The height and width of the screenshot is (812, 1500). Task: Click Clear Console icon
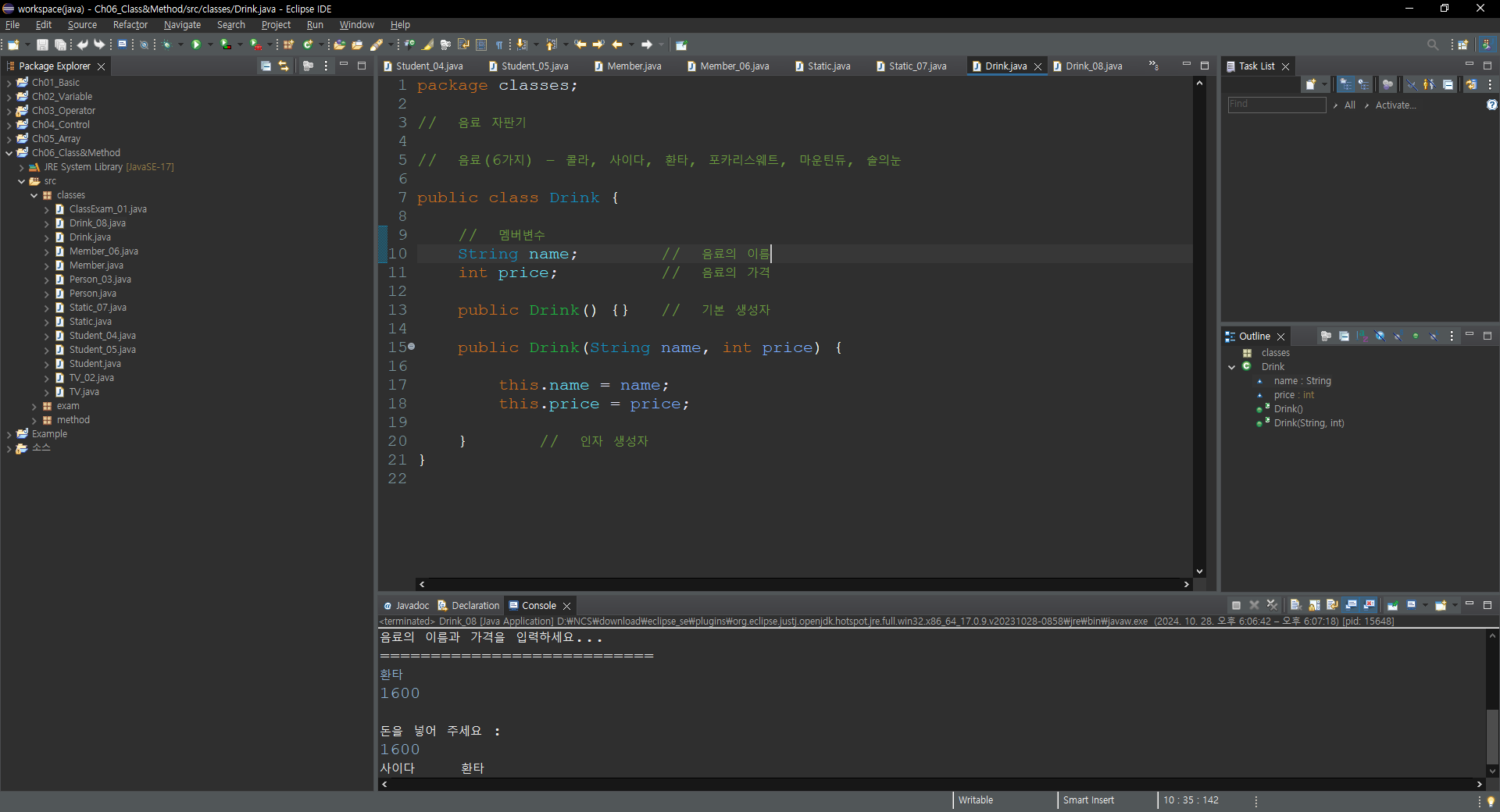tap(1295, 605)
